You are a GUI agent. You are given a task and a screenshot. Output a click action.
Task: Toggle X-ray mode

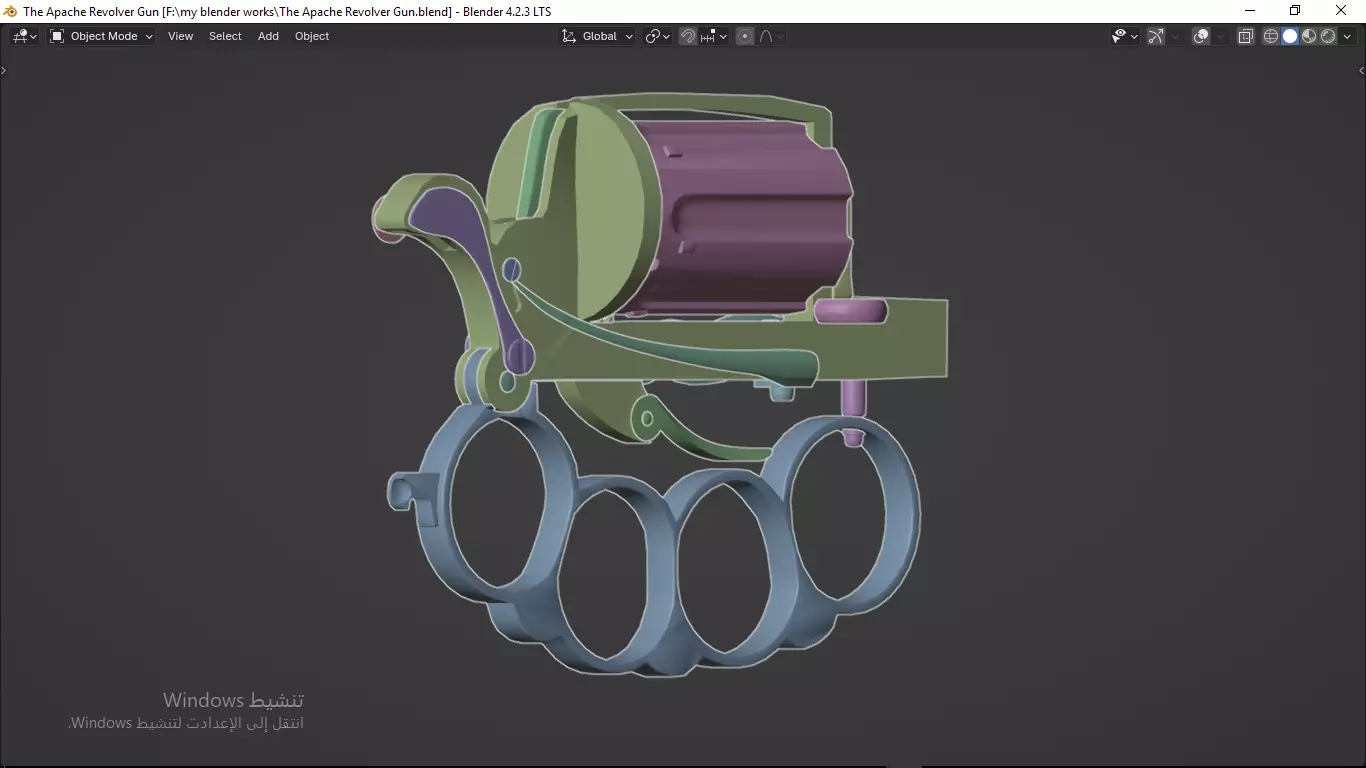click(x=1246, y=36)
